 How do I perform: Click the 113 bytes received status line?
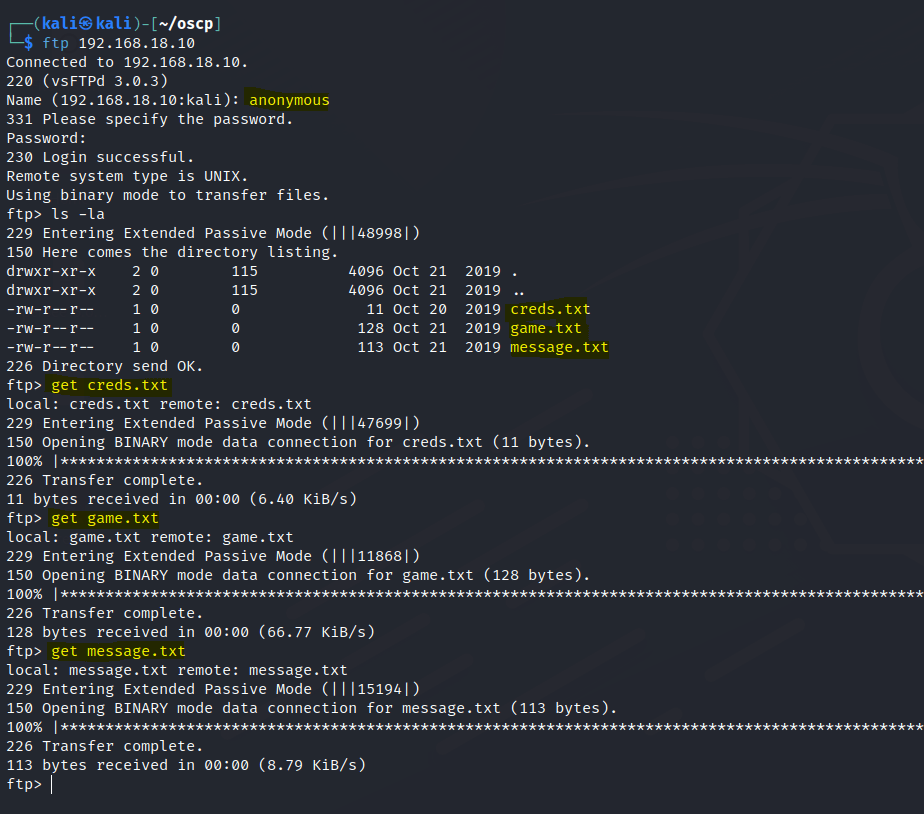pos(186,765)
